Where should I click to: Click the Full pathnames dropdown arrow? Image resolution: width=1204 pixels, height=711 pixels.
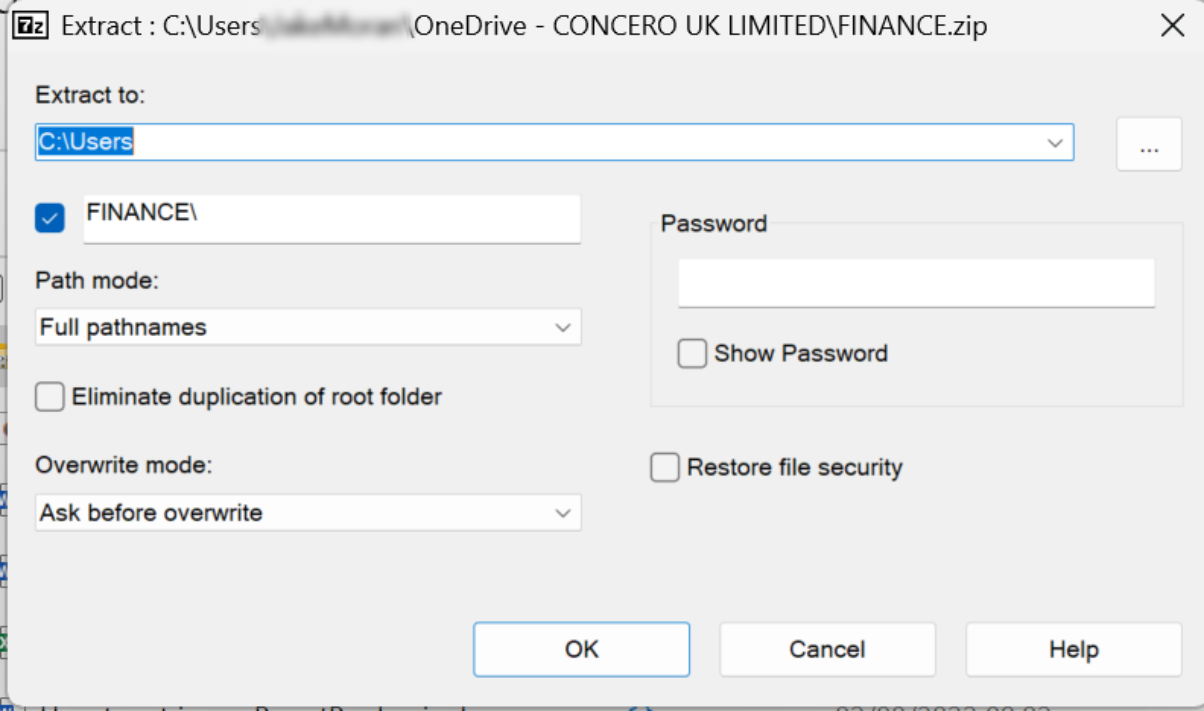tap(563, 327)
